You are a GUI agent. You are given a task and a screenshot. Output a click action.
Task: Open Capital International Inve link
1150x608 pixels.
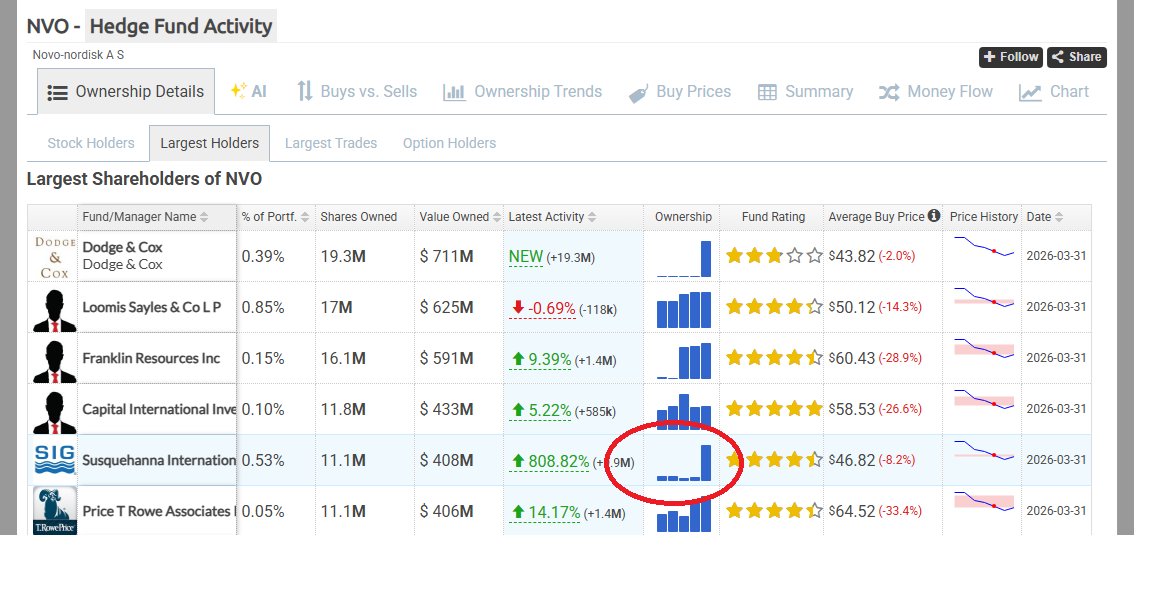tap(159, 409)
